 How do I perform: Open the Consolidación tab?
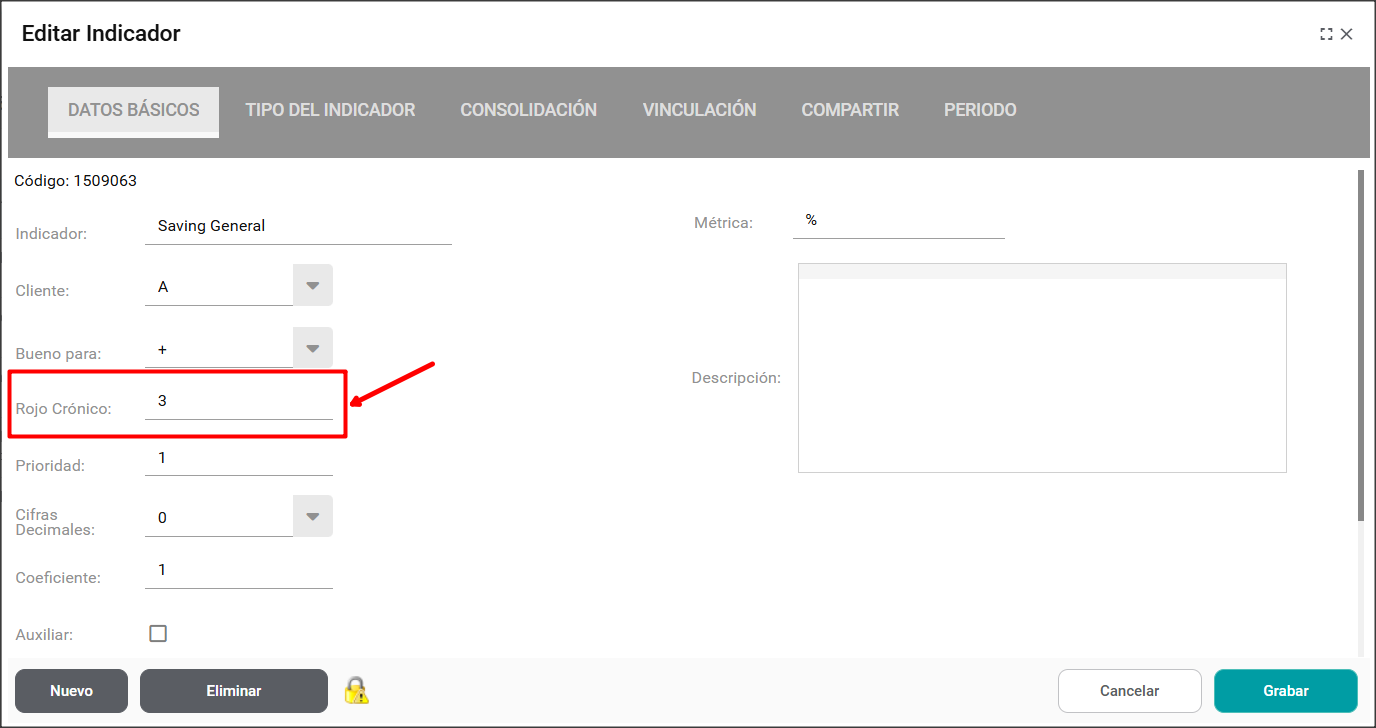click(x=528, y=110)
